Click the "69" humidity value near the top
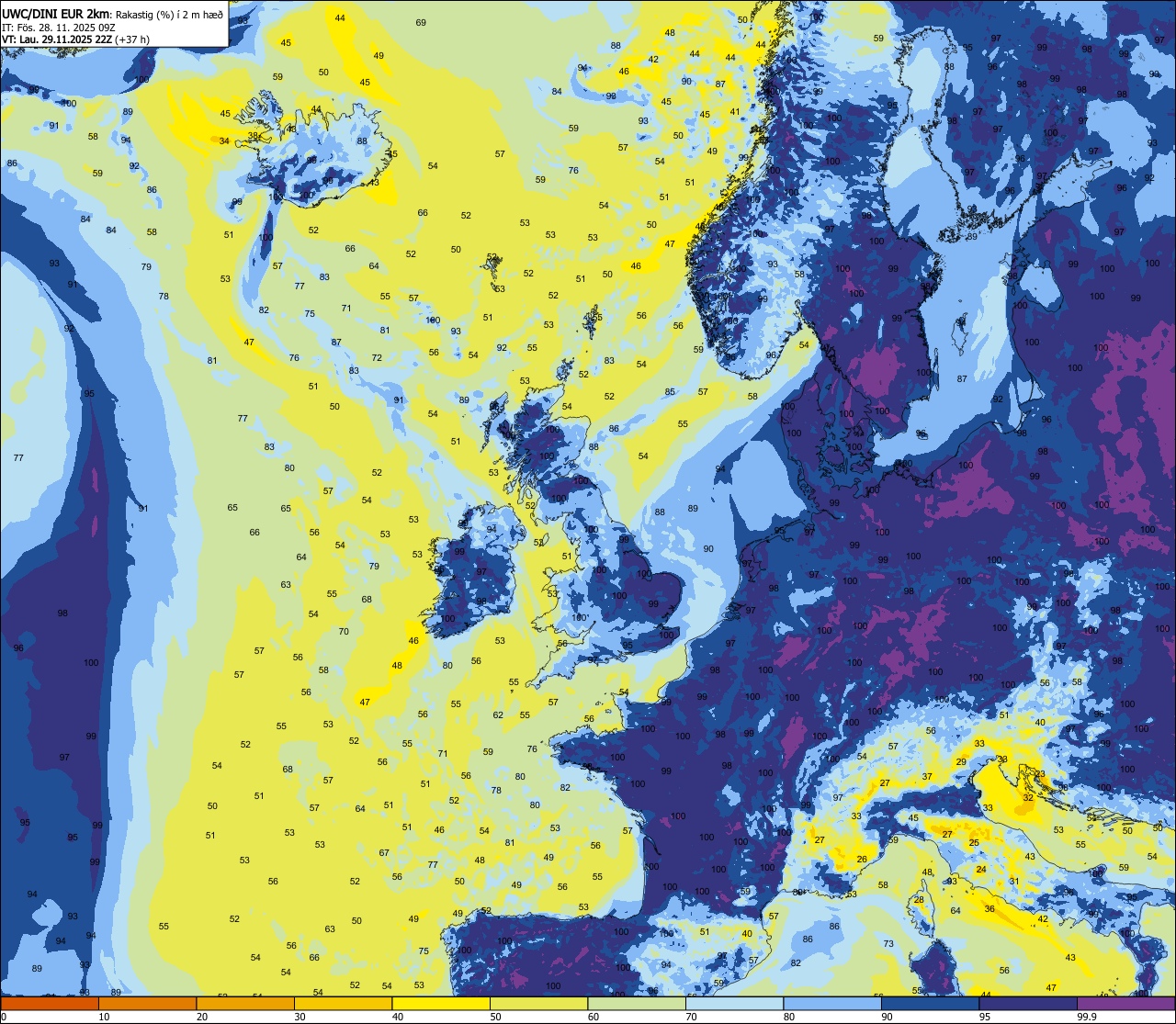Image resolution: width=1176 pixels, height=1024 pixels. pos(421,22)
